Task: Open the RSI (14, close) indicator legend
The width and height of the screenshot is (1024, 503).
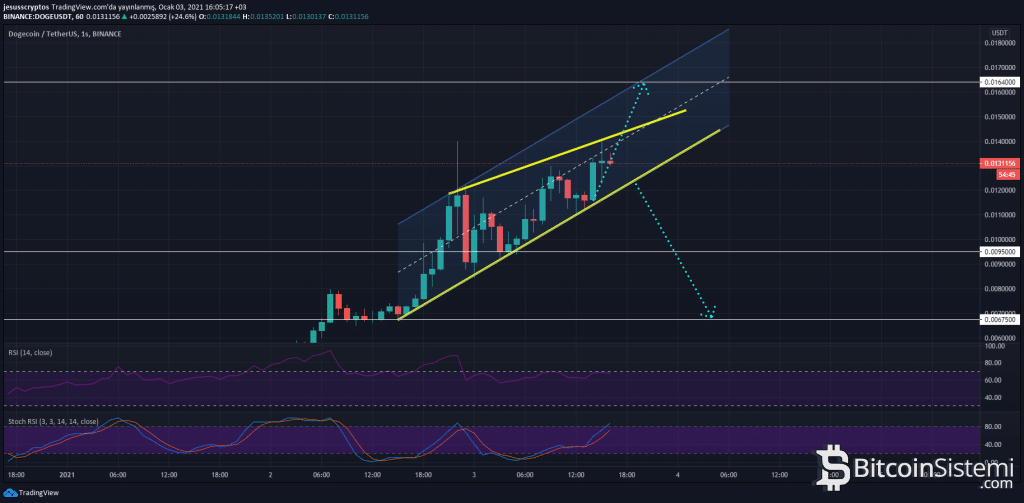Action: 30,352
